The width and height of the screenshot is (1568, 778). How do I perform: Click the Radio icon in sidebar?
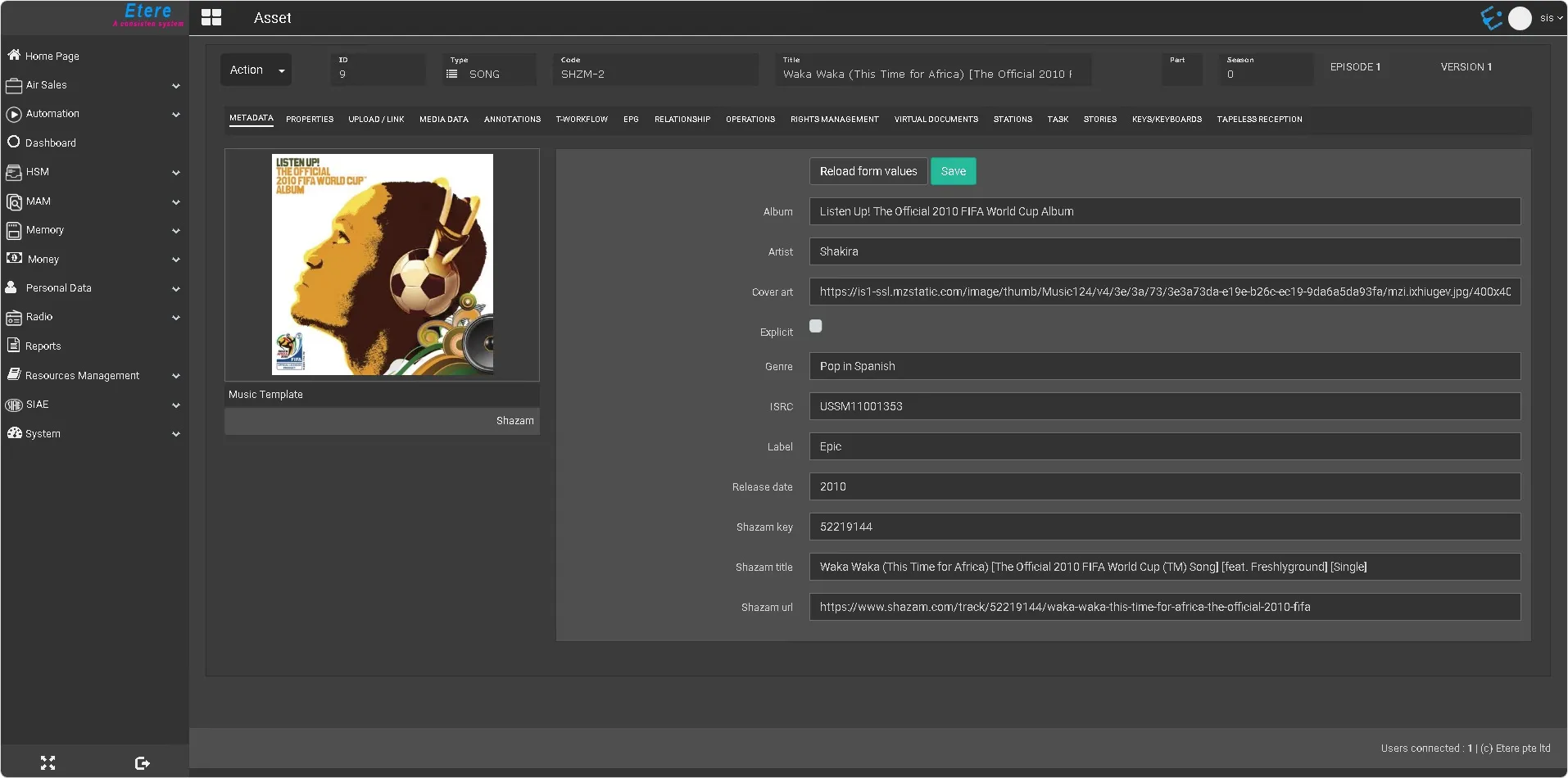tap(14, 318)
